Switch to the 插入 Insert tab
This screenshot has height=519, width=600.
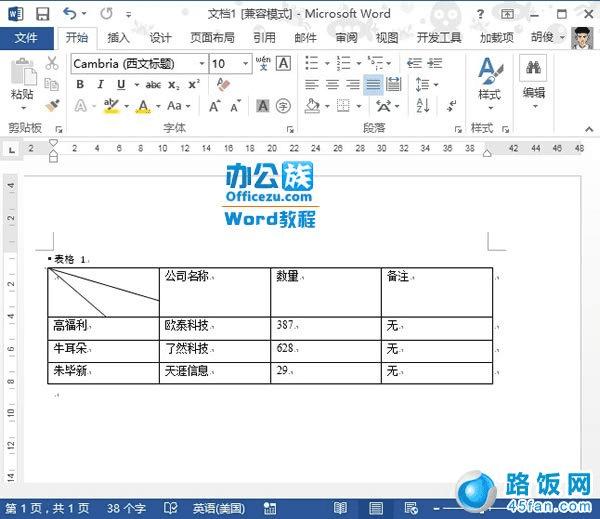pyautogui.click(x=118, y=38)
